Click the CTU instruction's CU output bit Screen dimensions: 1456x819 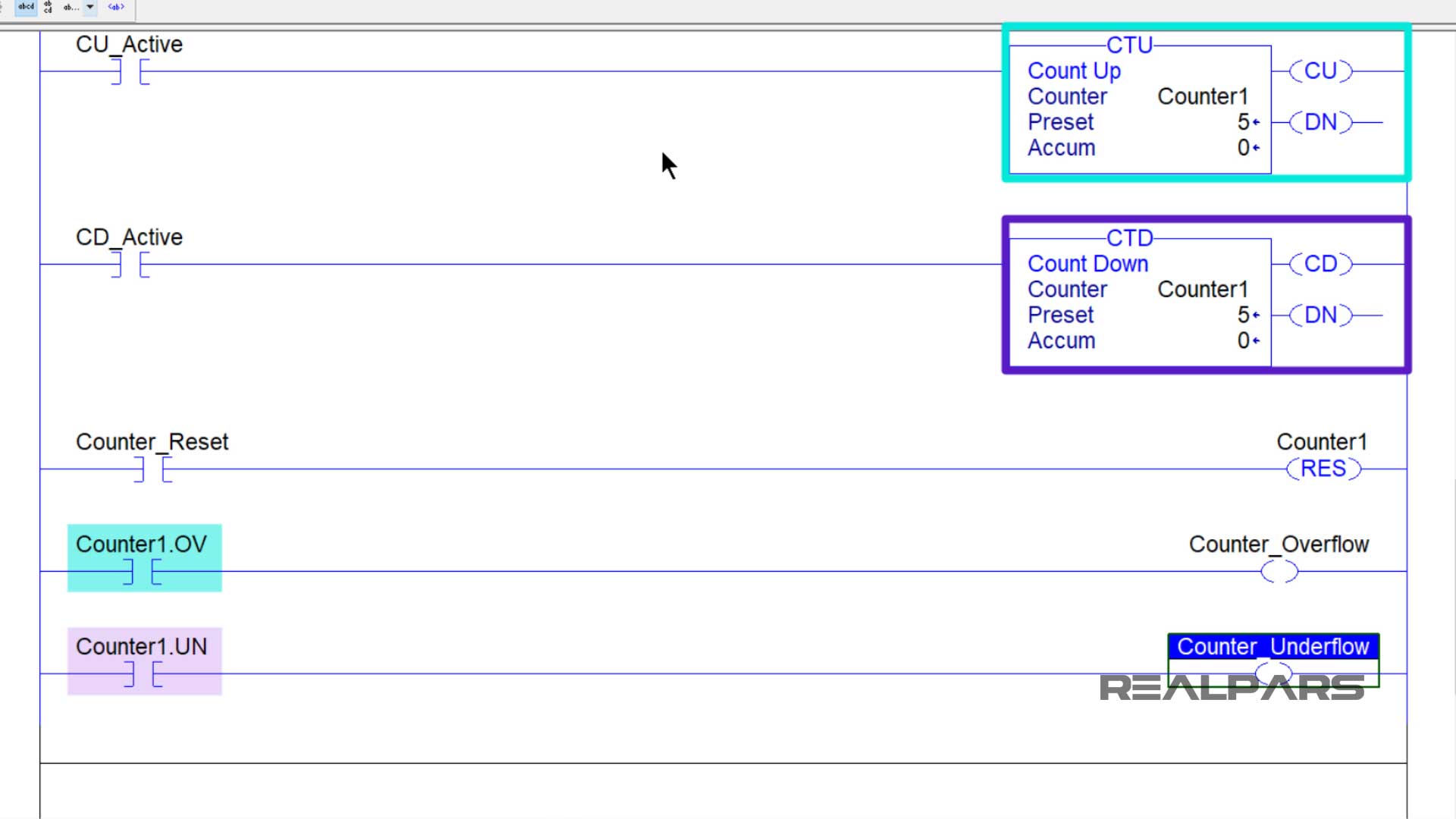coord(1320,71)
